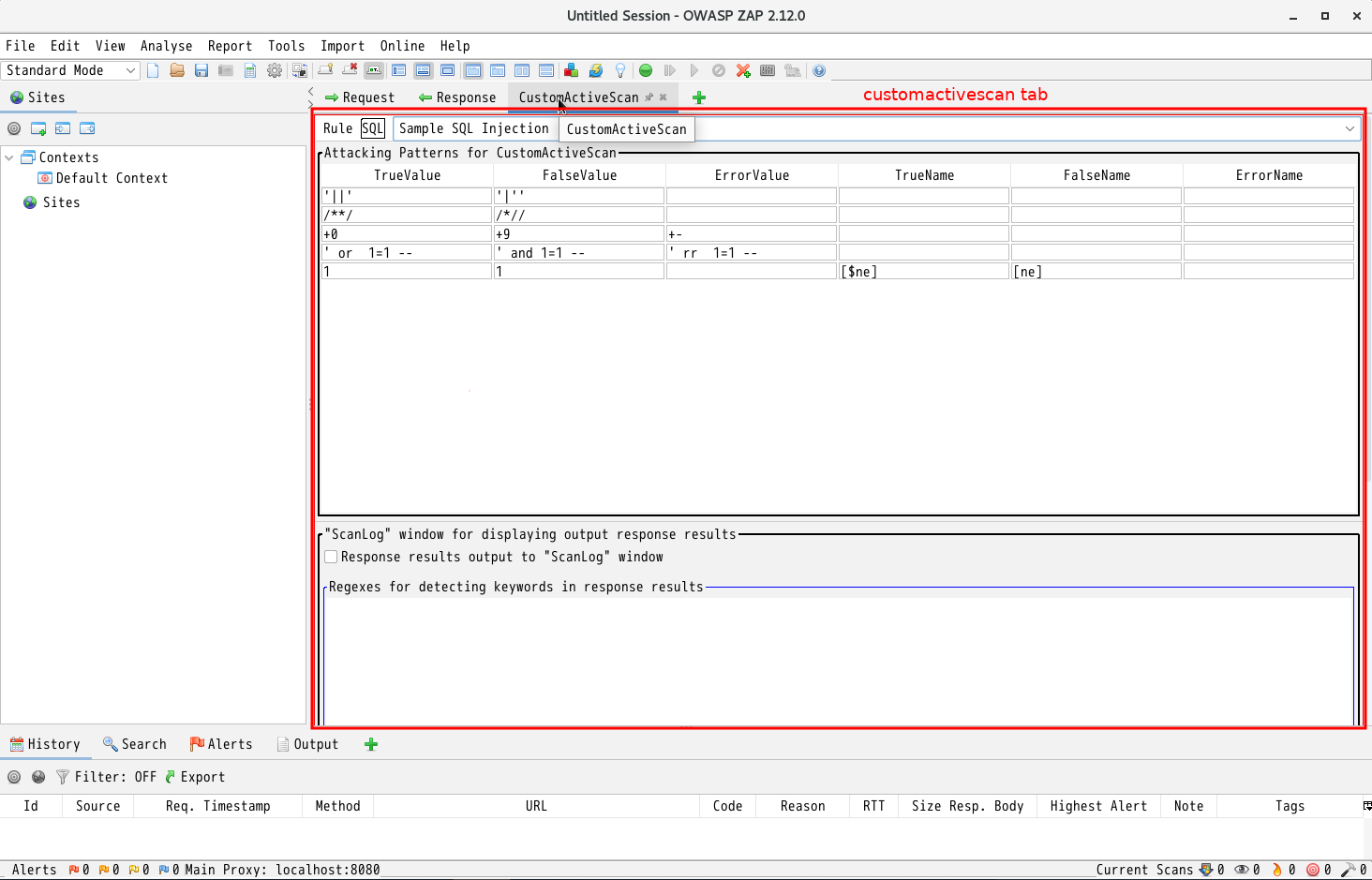The height and width of the screenshot is (880, 1372).
Task: Click the Check for Updates lightning icon
Action: coord(596,70)
